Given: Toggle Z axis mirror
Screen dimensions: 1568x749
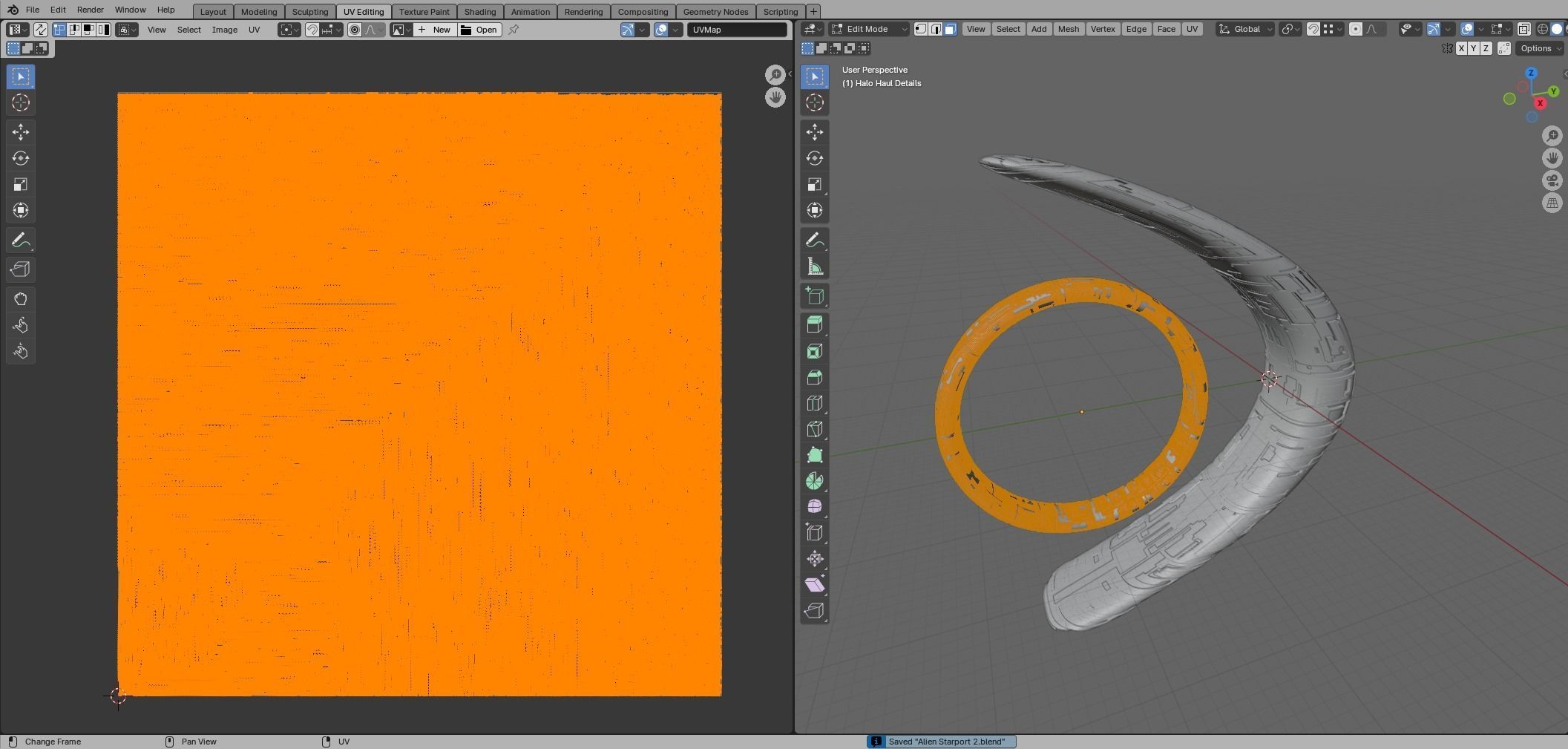Looking at the screenshot, I should coord(1486,48).
